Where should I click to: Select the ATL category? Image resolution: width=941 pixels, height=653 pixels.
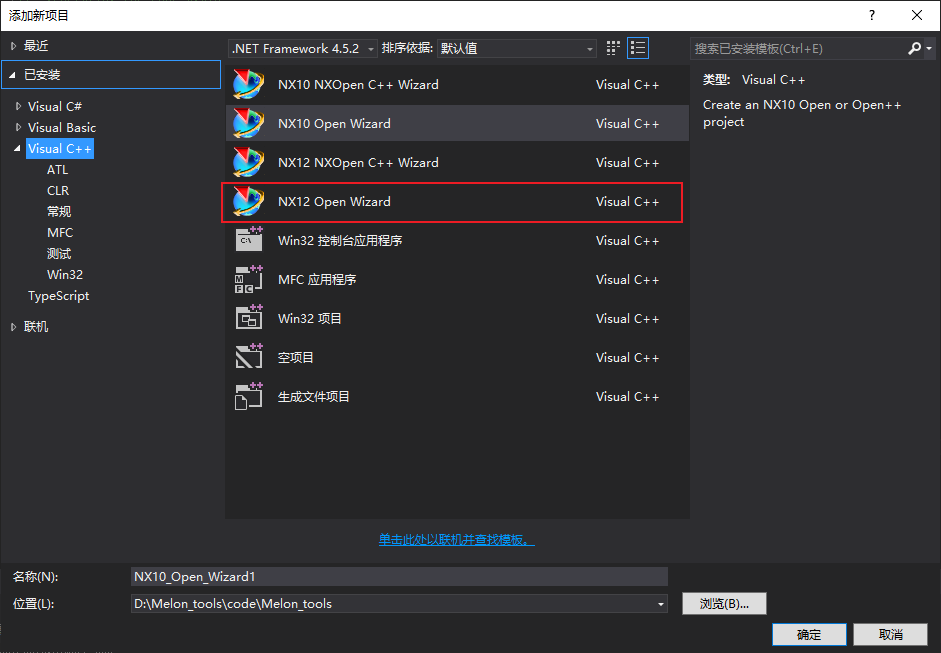pyautogui.click(x=58, y=170)
